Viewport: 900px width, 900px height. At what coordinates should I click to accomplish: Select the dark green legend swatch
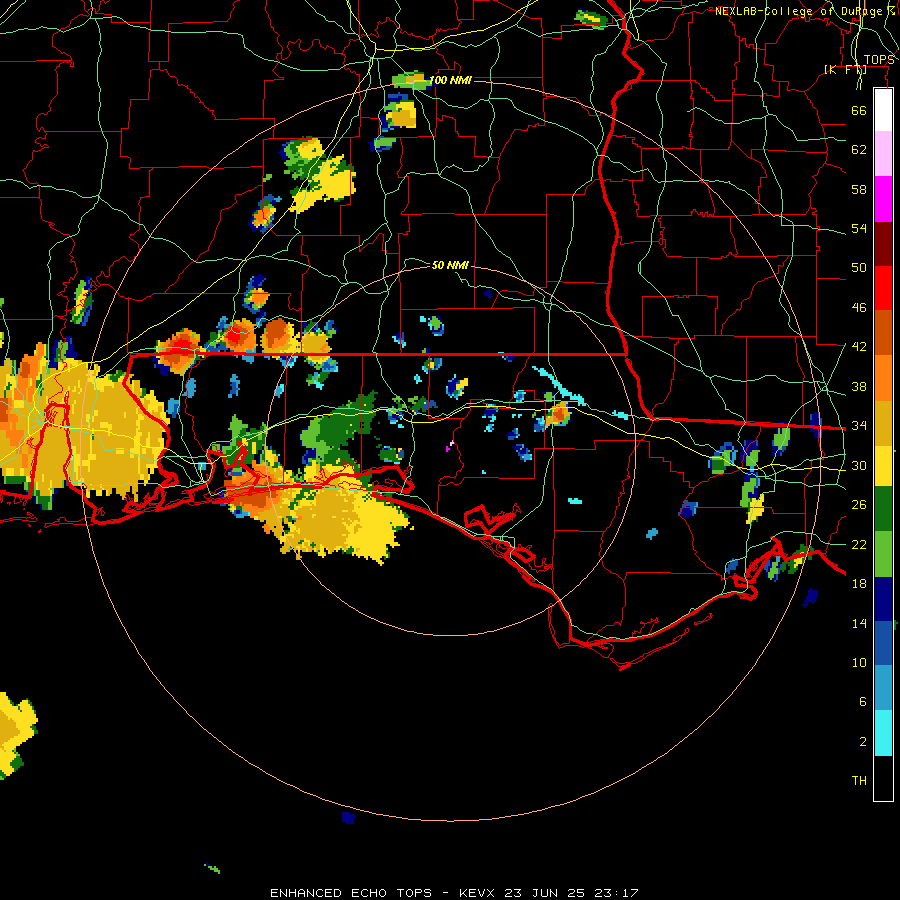883,509
